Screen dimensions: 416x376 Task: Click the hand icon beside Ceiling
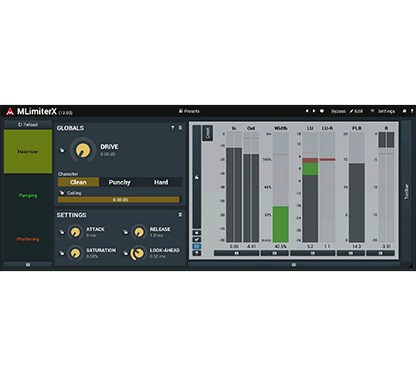62,193
